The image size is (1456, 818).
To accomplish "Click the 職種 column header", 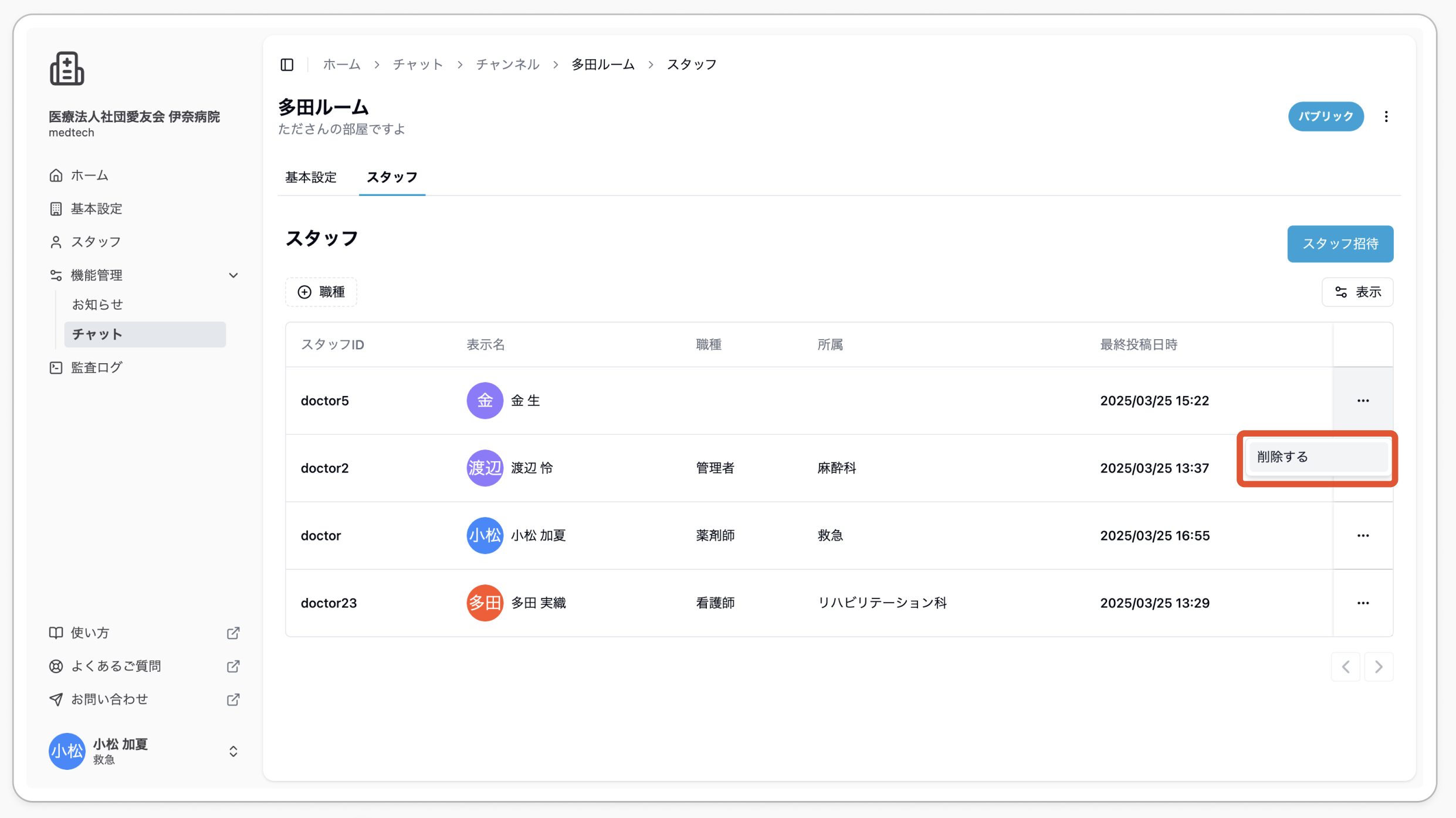I will 709,344.
